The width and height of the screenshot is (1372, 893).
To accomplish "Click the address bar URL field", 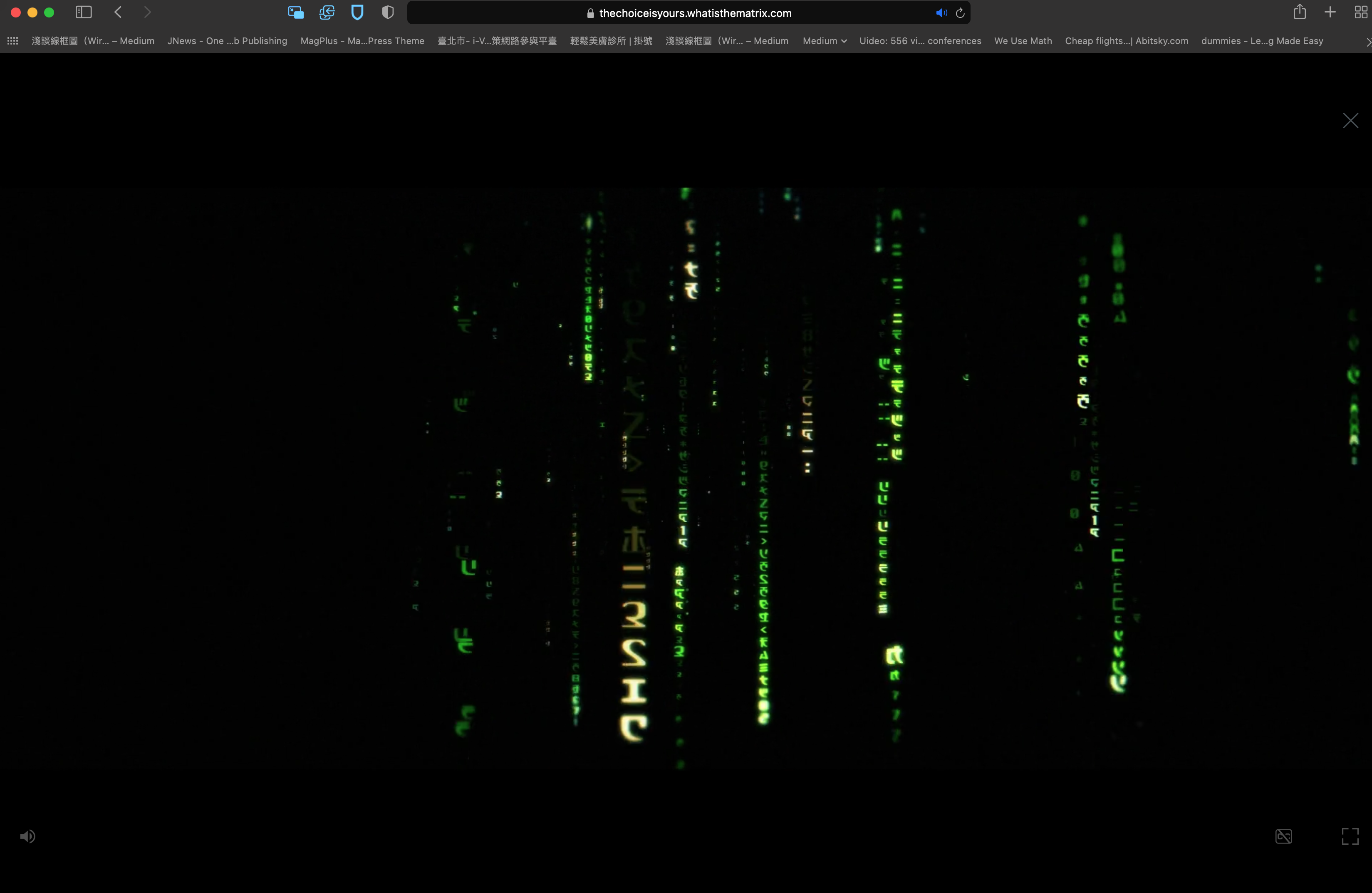I will (689, 12).
